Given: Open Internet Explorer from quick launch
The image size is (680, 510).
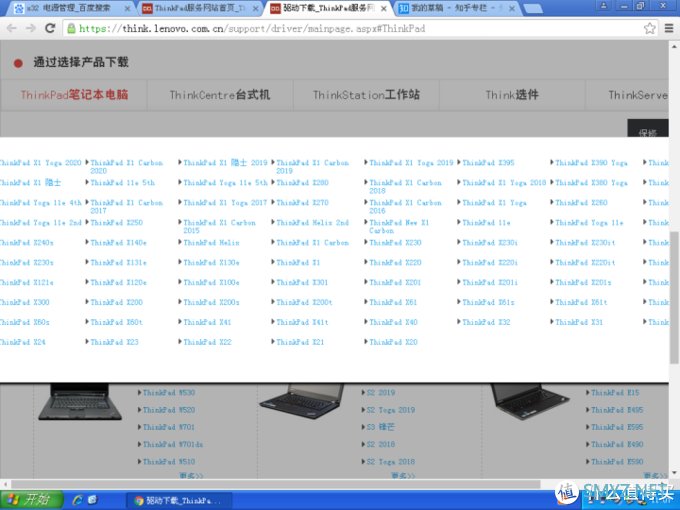Looking at the screenshot, I should [x=78, y=500].
